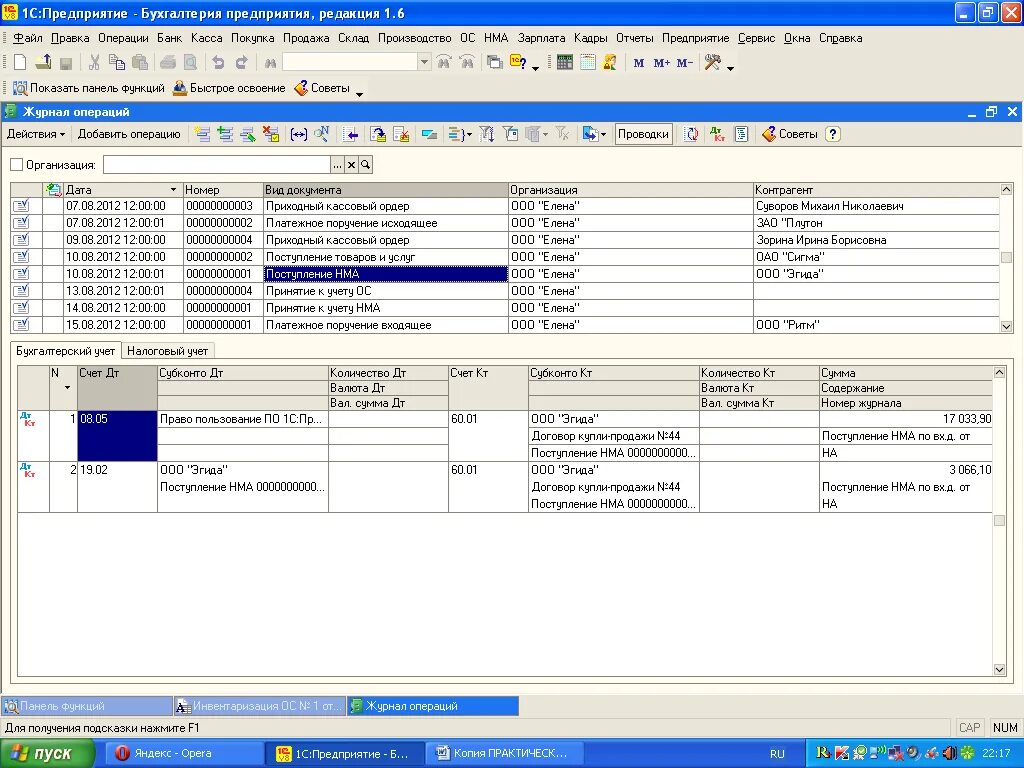
Task: Open the Зарплата menu
Action: 541,39
